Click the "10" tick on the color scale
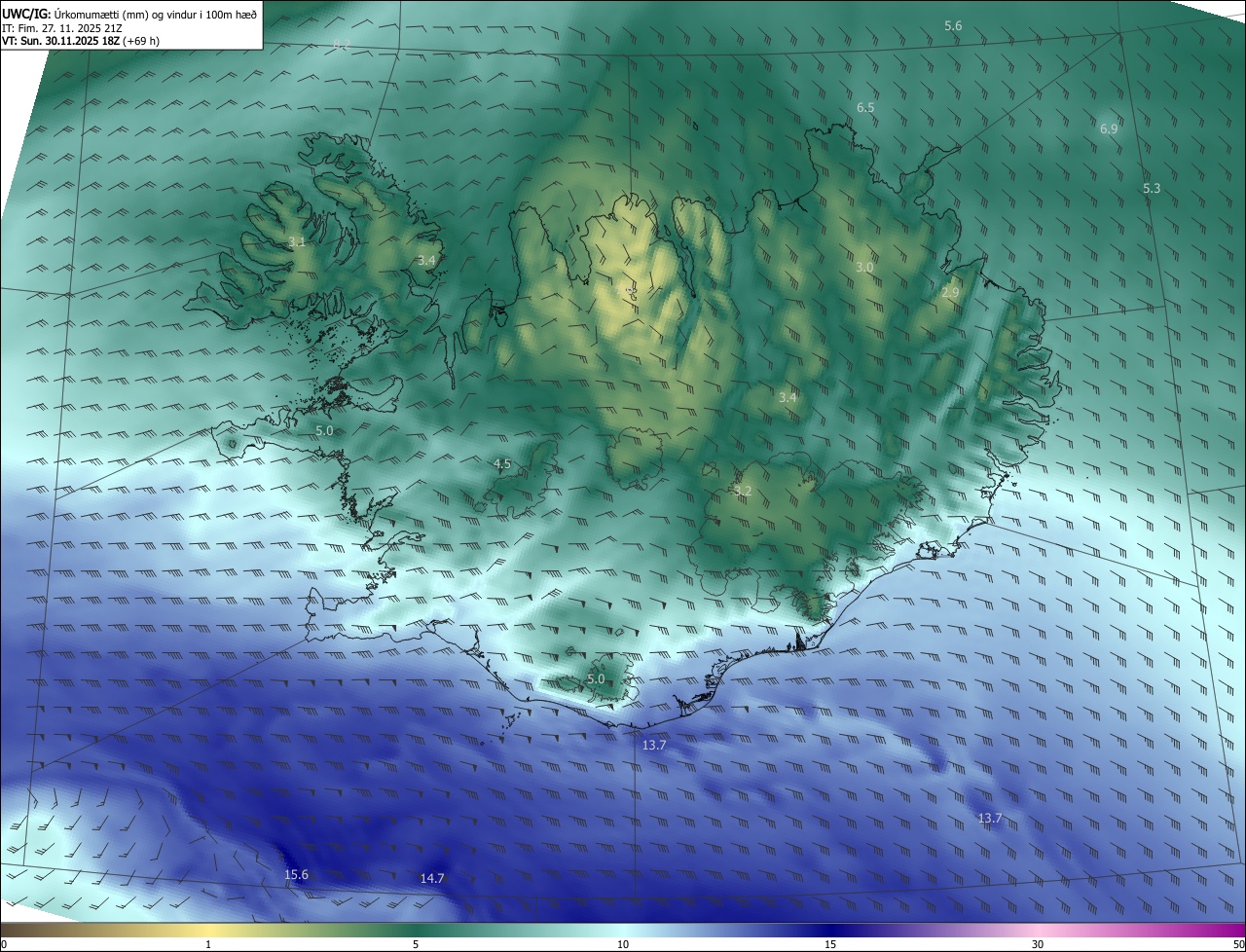The width and height of the screenshot is (1246, 952). 623,944
